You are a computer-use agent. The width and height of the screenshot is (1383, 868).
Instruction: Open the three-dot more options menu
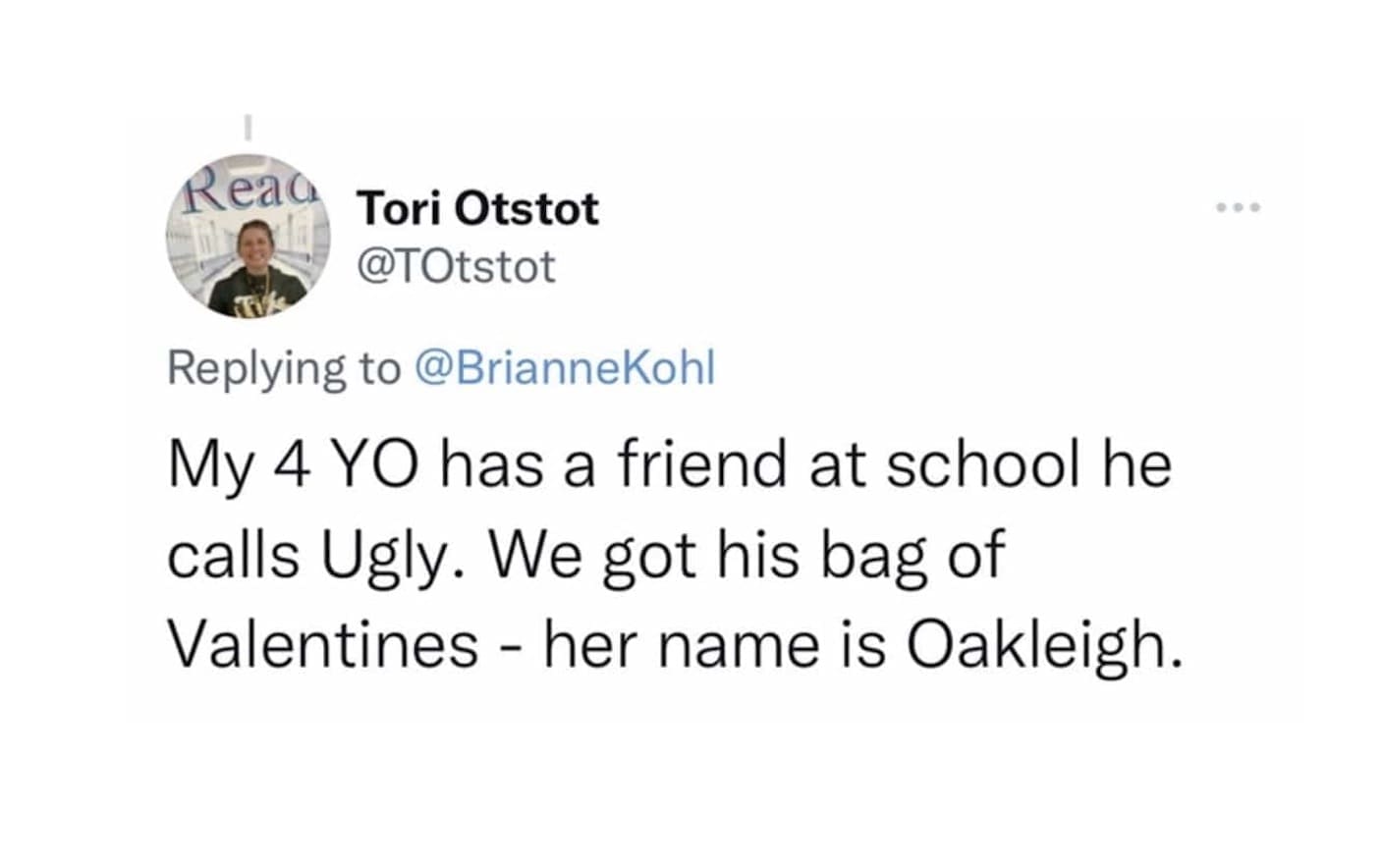(1237, 208)
